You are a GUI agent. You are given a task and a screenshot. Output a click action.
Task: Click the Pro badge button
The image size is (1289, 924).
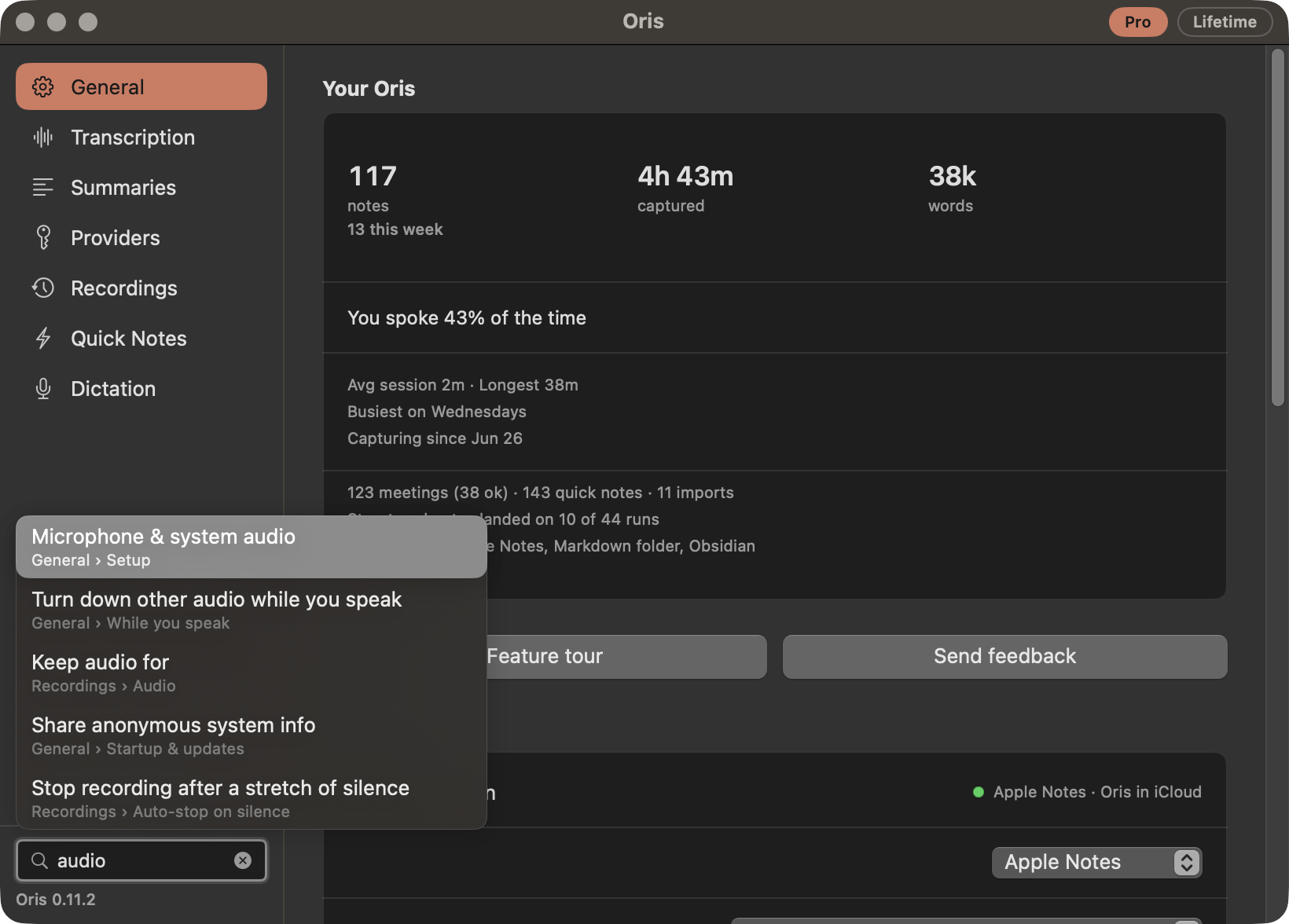1137,22
